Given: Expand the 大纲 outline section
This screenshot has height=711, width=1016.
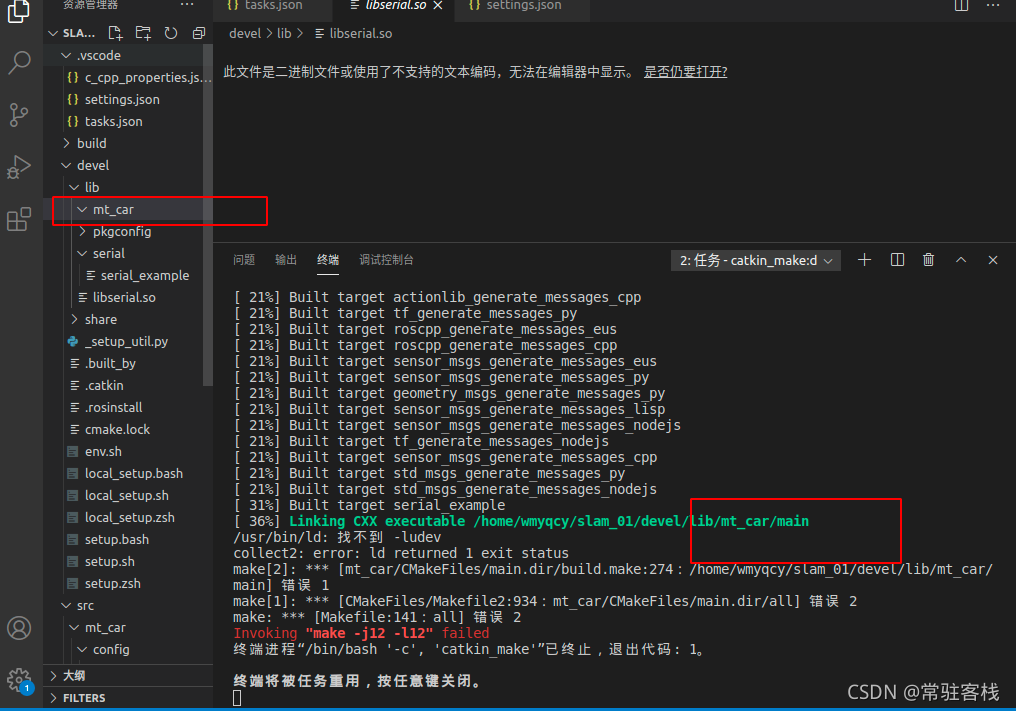Looking at the screenshot, I should [128, 675].
